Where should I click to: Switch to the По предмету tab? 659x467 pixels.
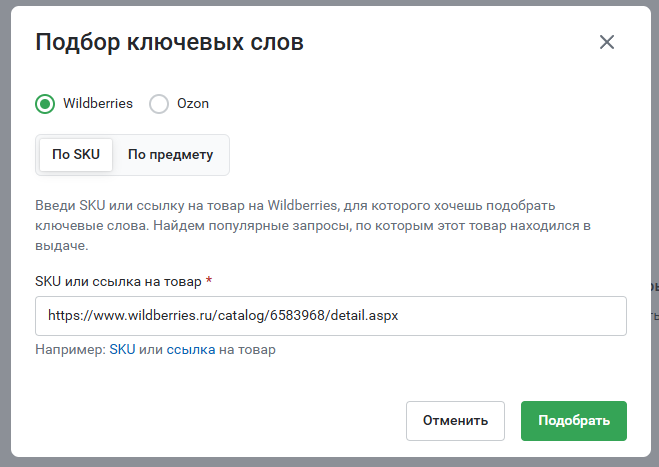(170, 155)
